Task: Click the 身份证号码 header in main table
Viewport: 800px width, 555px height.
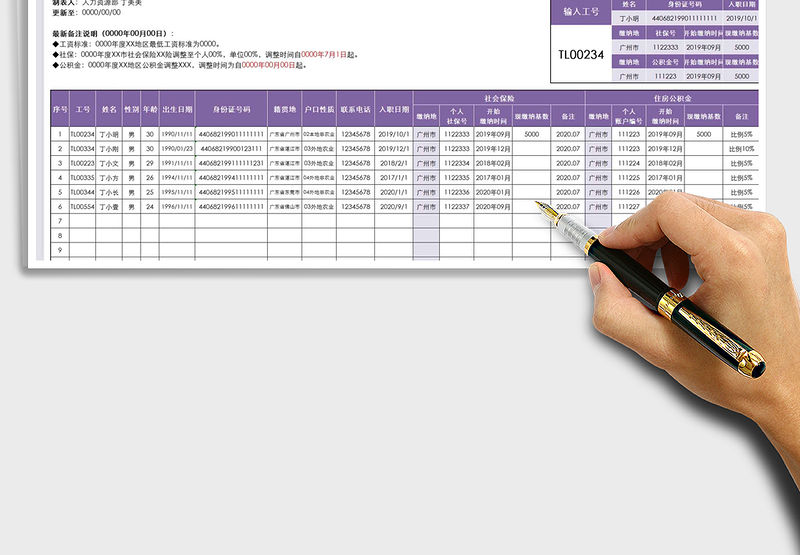Action: coord(230,109)
